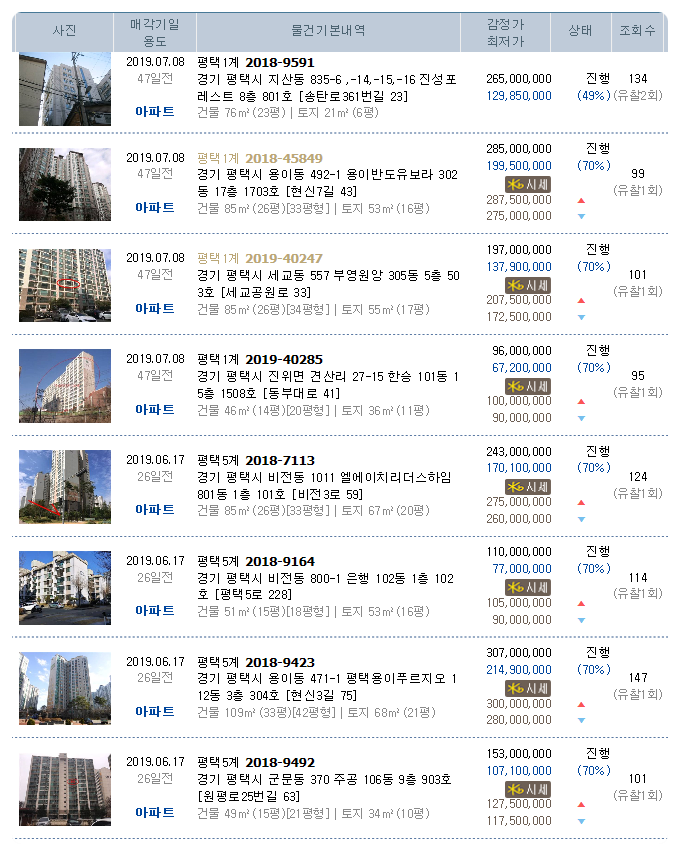The width and height of the screenshot is (680, 856).
Task: Select address 진위면 견산리 27-15 한승 text
Action: click(x=328, y=385)
